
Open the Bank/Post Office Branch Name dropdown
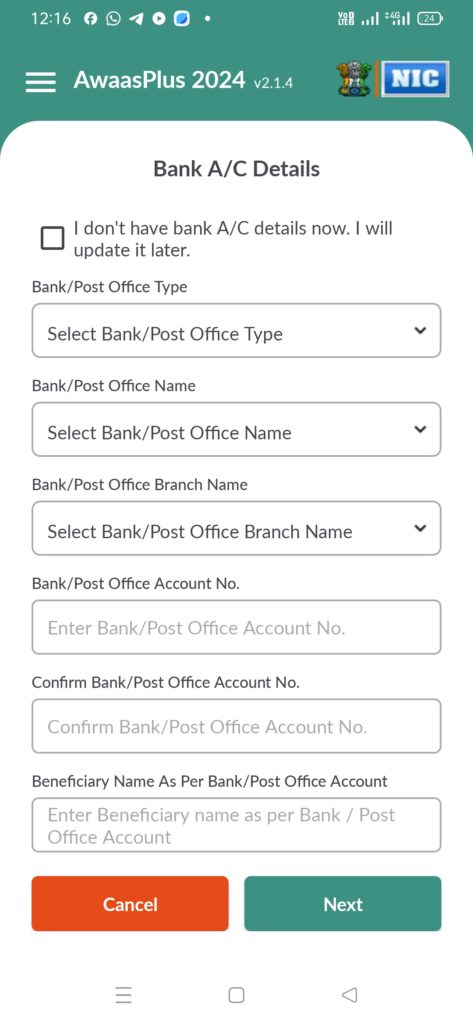tap(236, 528)
